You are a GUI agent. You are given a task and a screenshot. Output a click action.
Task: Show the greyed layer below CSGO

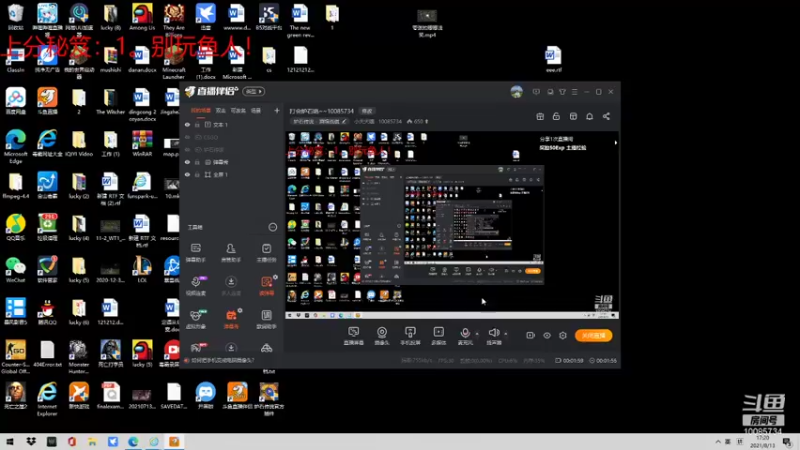click(x=187, y=149)
